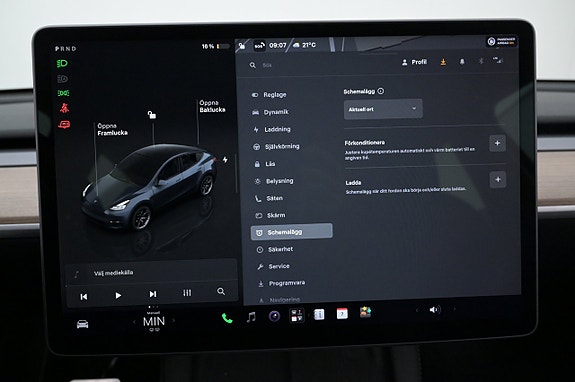This screenshot has height=382, width=575.
Task: Tap the unlock padlock above the car
Action: point(151,115)
